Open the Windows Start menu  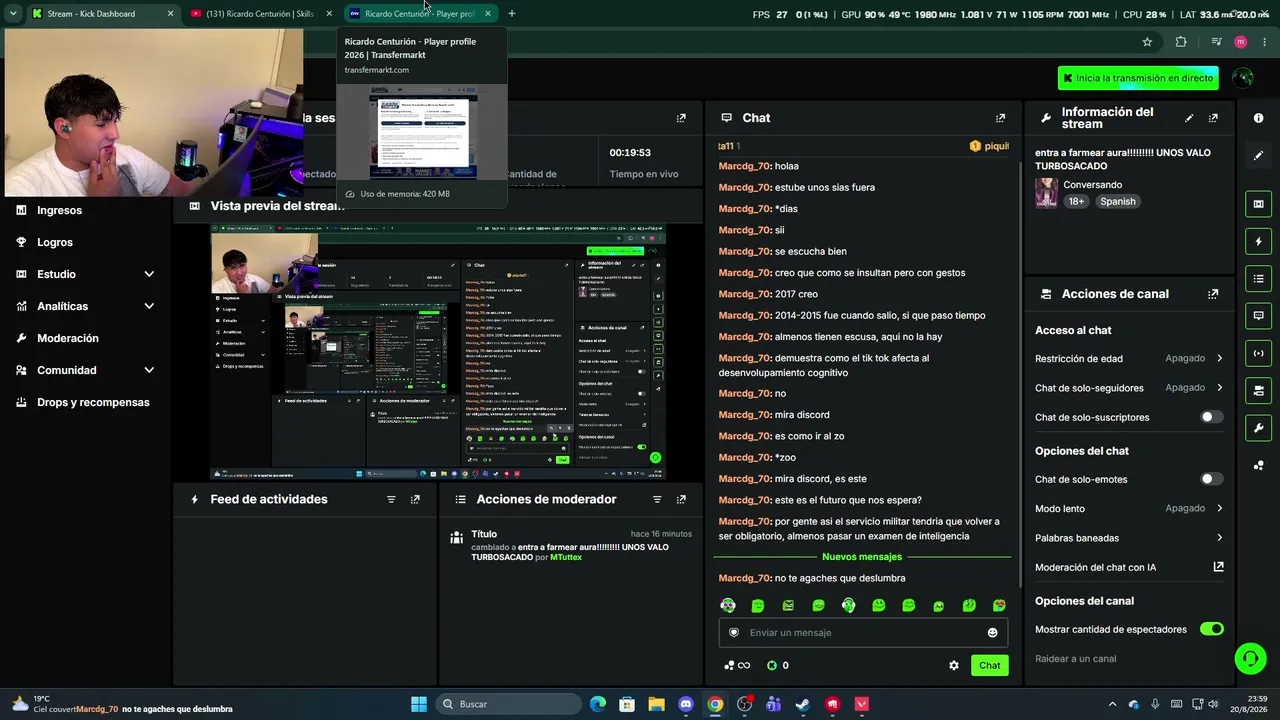pos(419,704)
